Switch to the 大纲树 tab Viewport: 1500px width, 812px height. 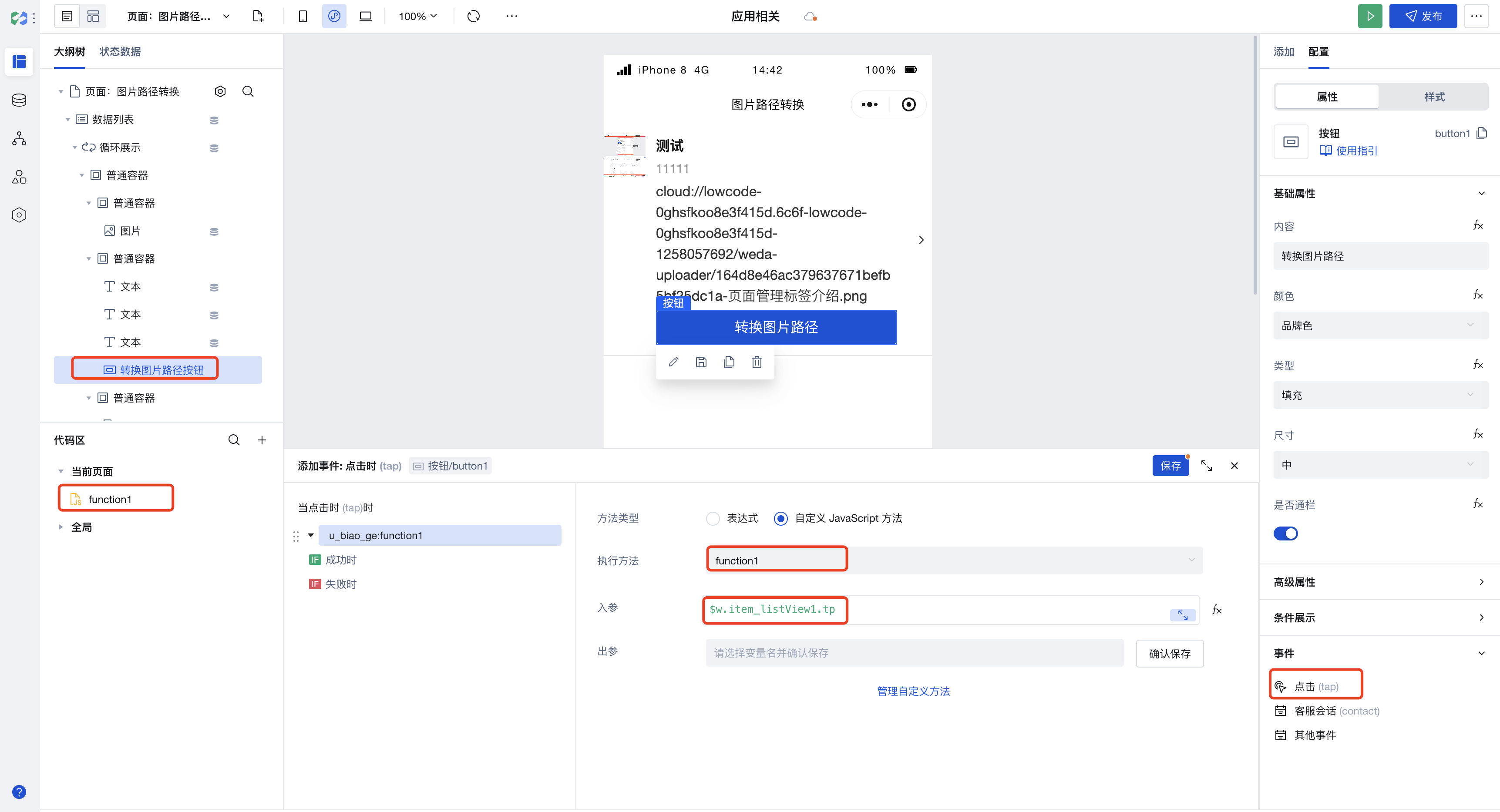pos(69,51)
